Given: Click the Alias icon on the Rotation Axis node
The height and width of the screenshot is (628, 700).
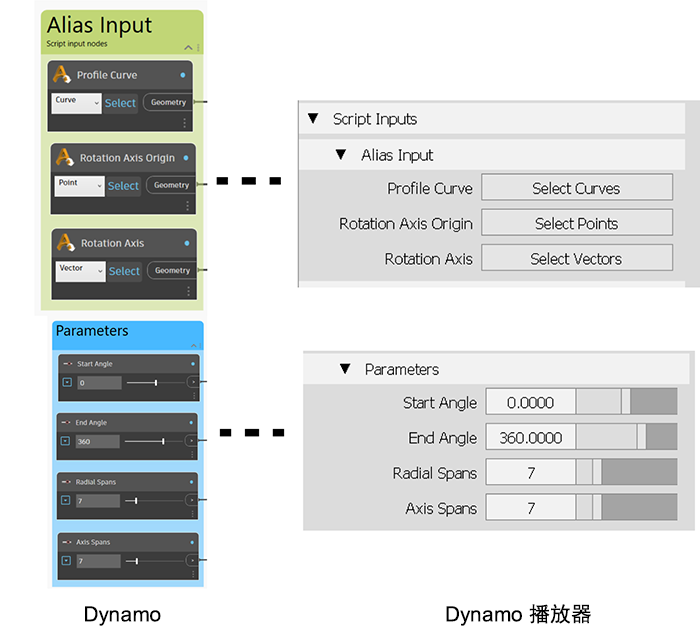Looking at the screenshot, I should [66, 242].
